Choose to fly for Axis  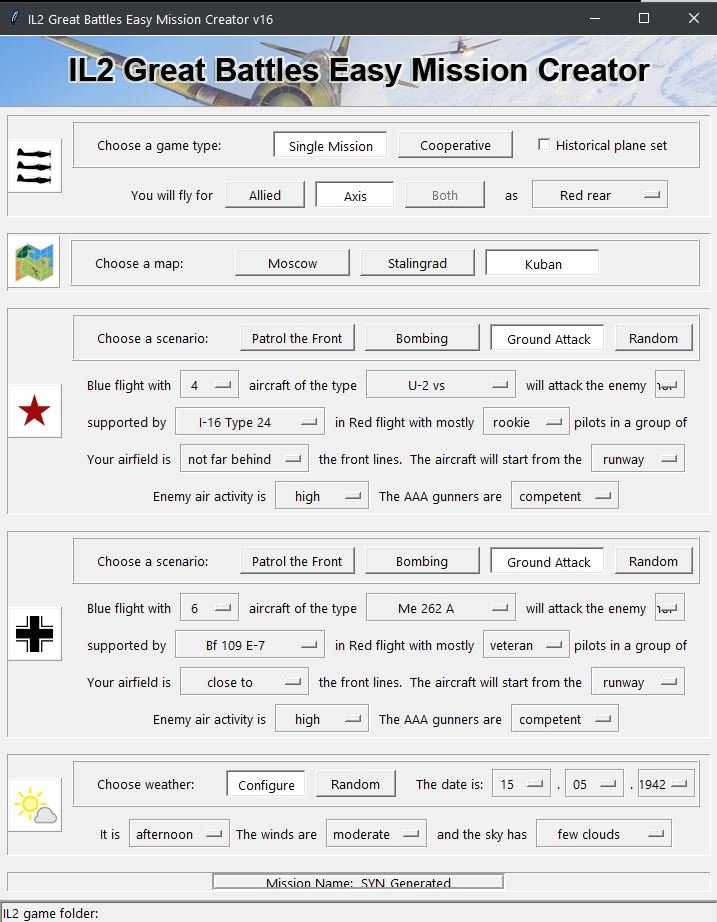tap(355, 195)
